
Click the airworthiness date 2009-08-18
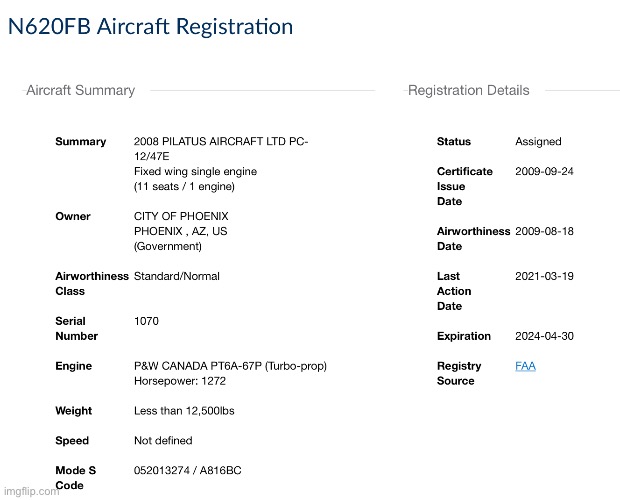click(x=544, y=231)
